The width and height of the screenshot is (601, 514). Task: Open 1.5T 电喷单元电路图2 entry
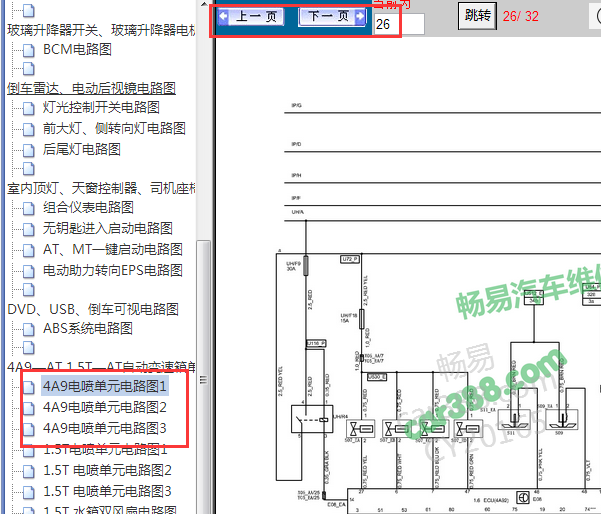(x=107, y=470)
